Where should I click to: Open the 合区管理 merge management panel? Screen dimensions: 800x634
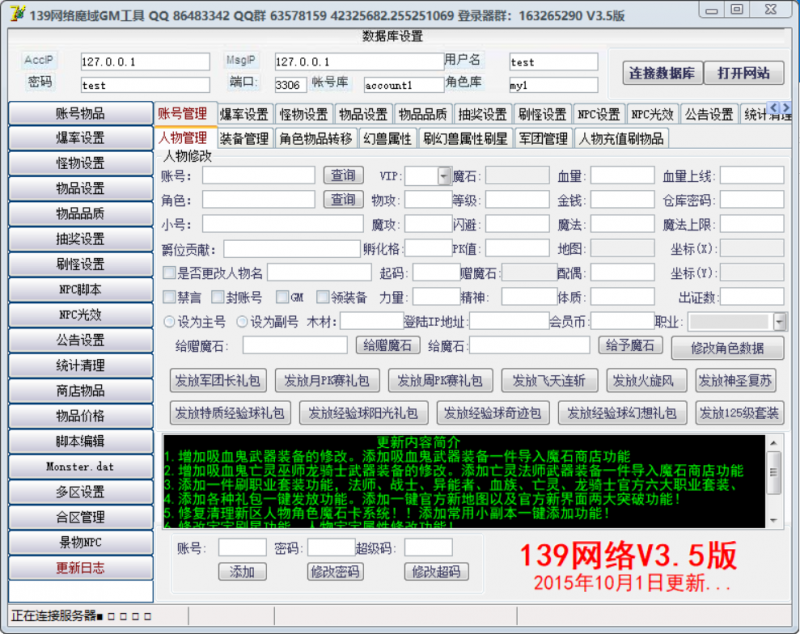pyautogui.click(x=75, y=516)
